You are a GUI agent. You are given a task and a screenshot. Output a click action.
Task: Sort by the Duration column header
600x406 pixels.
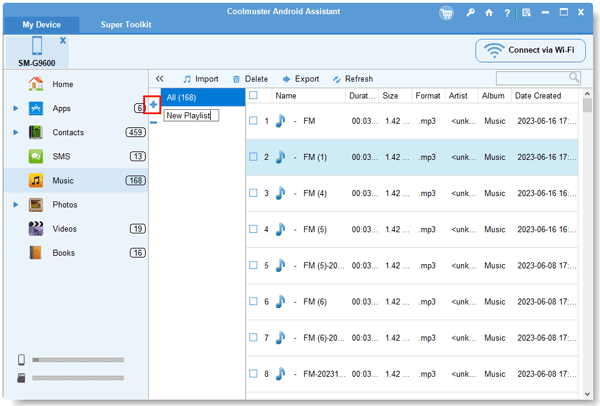click(x=362, y=96)
